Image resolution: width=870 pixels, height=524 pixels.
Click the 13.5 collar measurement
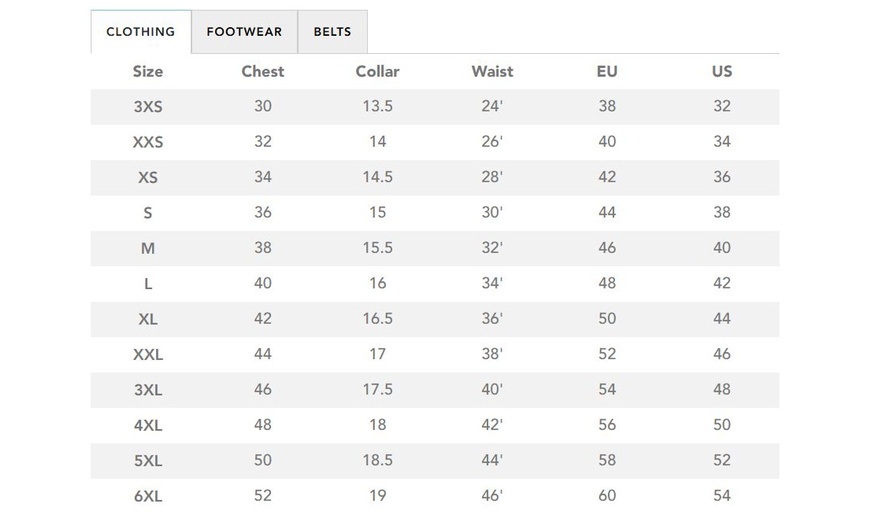(x=377, y=107)
